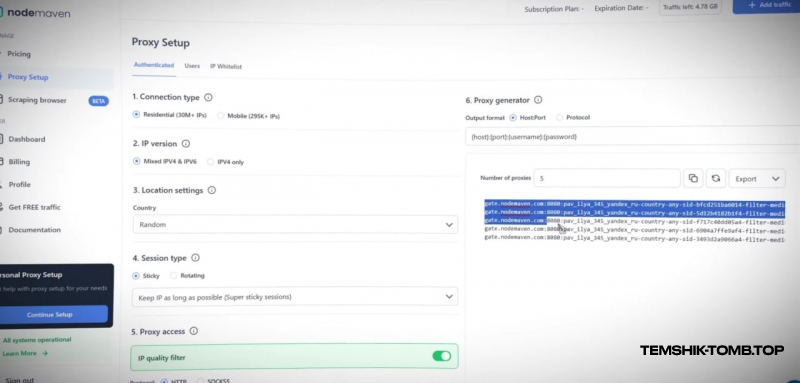Switch to the Users tab
This screenshot has width=800, height=383.
pyautogui.click(x=192, y=66)
